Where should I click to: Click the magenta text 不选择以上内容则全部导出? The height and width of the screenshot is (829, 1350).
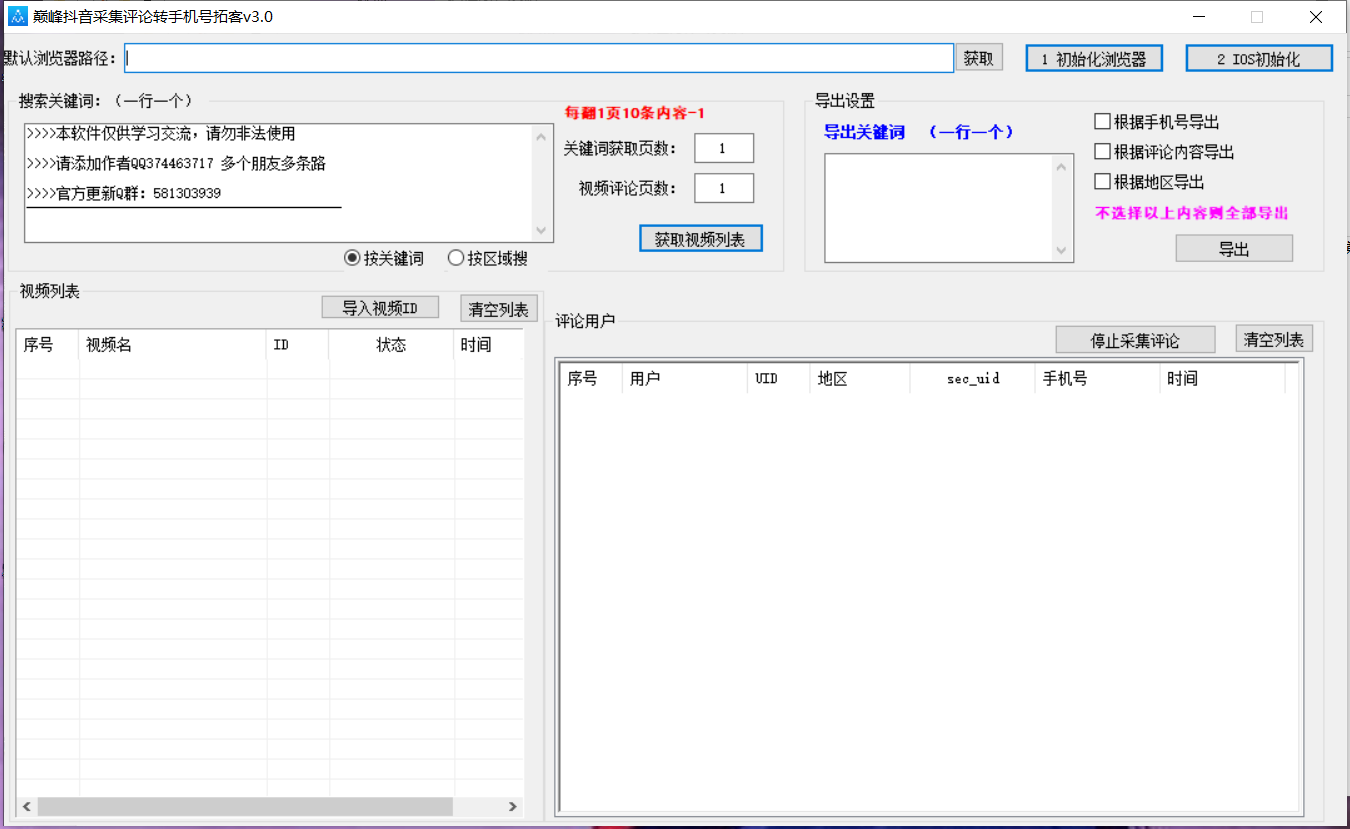tap(1192, 213)
